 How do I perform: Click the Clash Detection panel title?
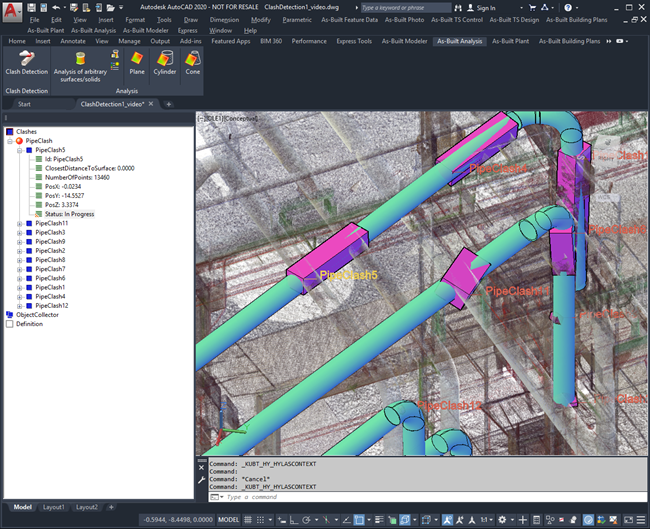(27, 91)
